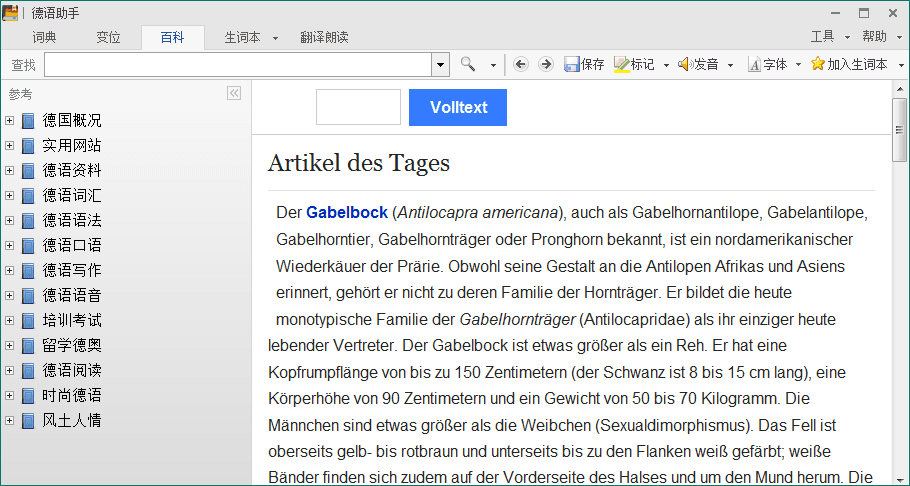Screen dimensions: 910x486
Task: Expand the 德语语法 tree node
Action: 9,221
